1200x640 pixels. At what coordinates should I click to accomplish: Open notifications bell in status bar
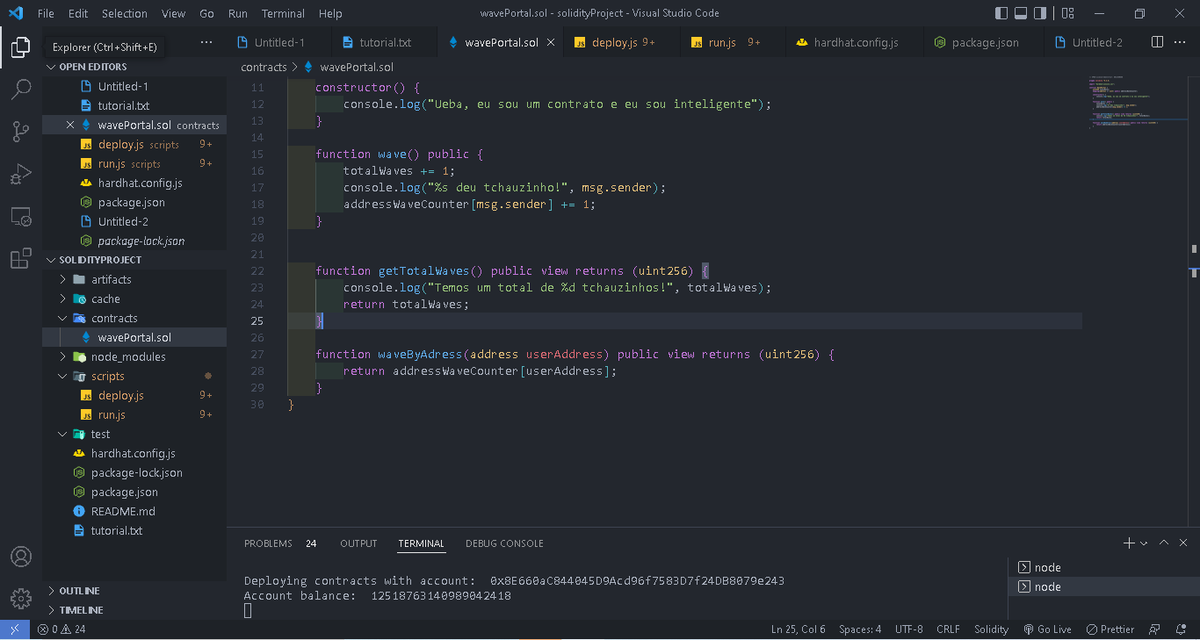click(1180, 629)
